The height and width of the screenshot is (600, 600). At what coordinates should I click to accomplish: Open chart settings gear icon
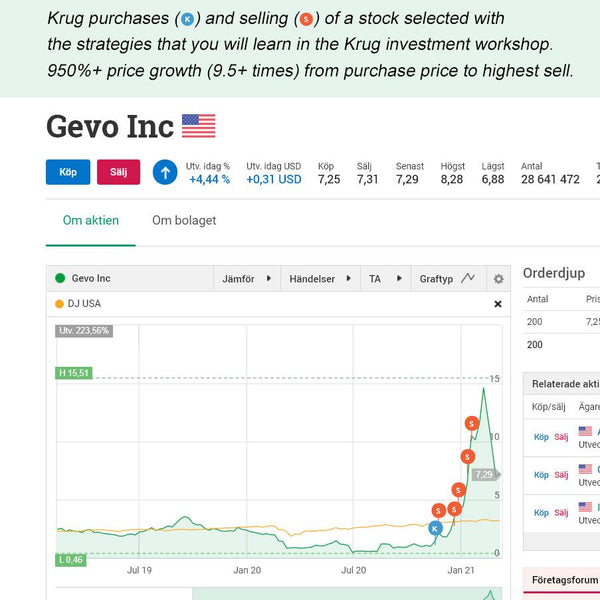pyautogui.click(x=498, y=279)
